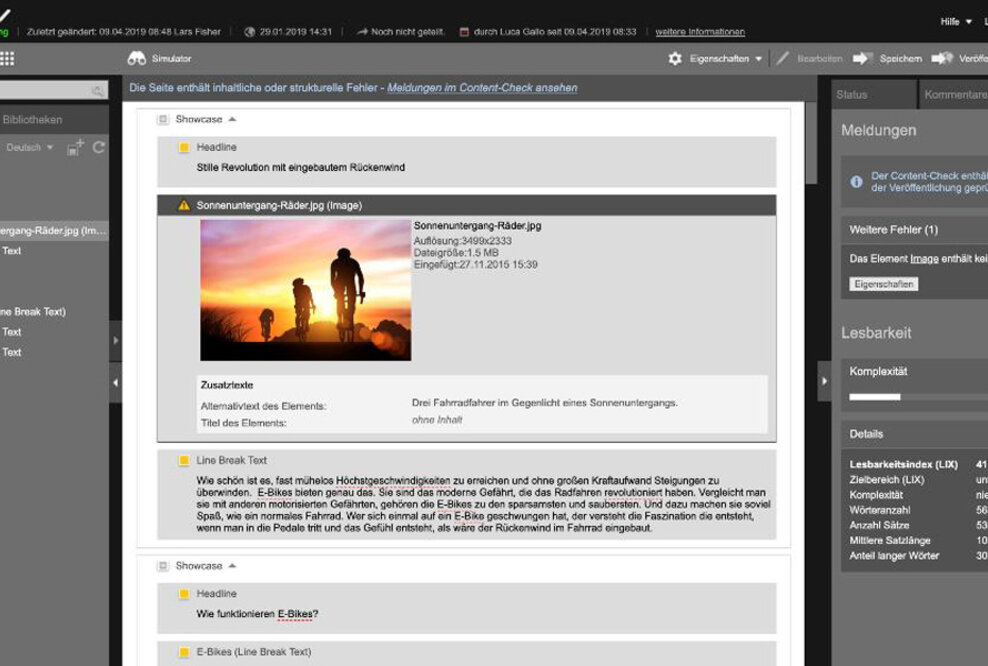The width and height of the screenshot is (988, 666).
Task: Open the app launcher grid icon top left
Action: [x=8, y=58]
